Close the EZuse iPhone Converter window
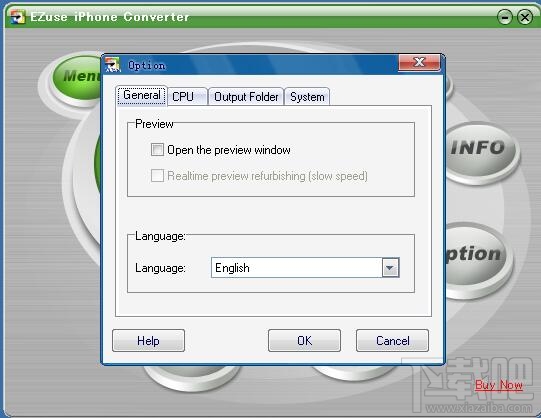 (525, 17)
